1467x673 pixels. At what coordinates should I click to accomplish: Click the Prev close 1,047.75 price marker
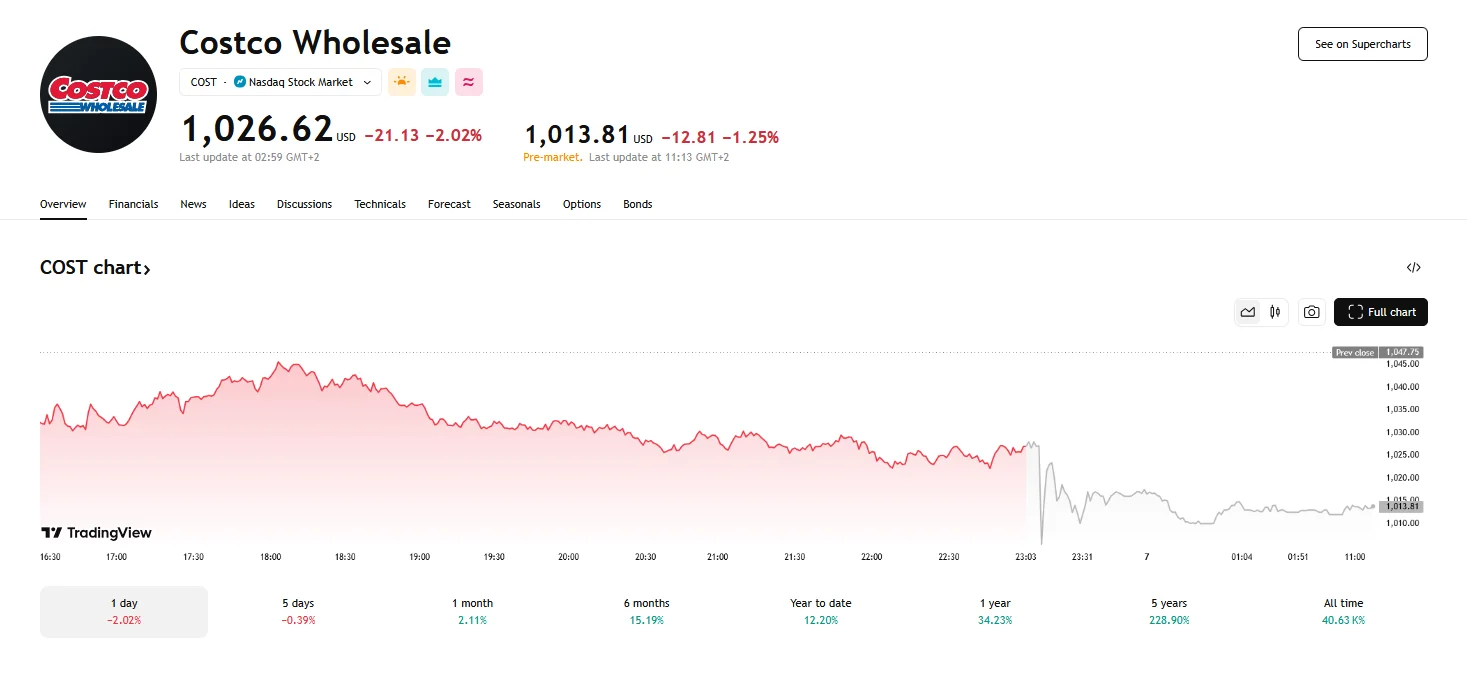[1378, 352]
